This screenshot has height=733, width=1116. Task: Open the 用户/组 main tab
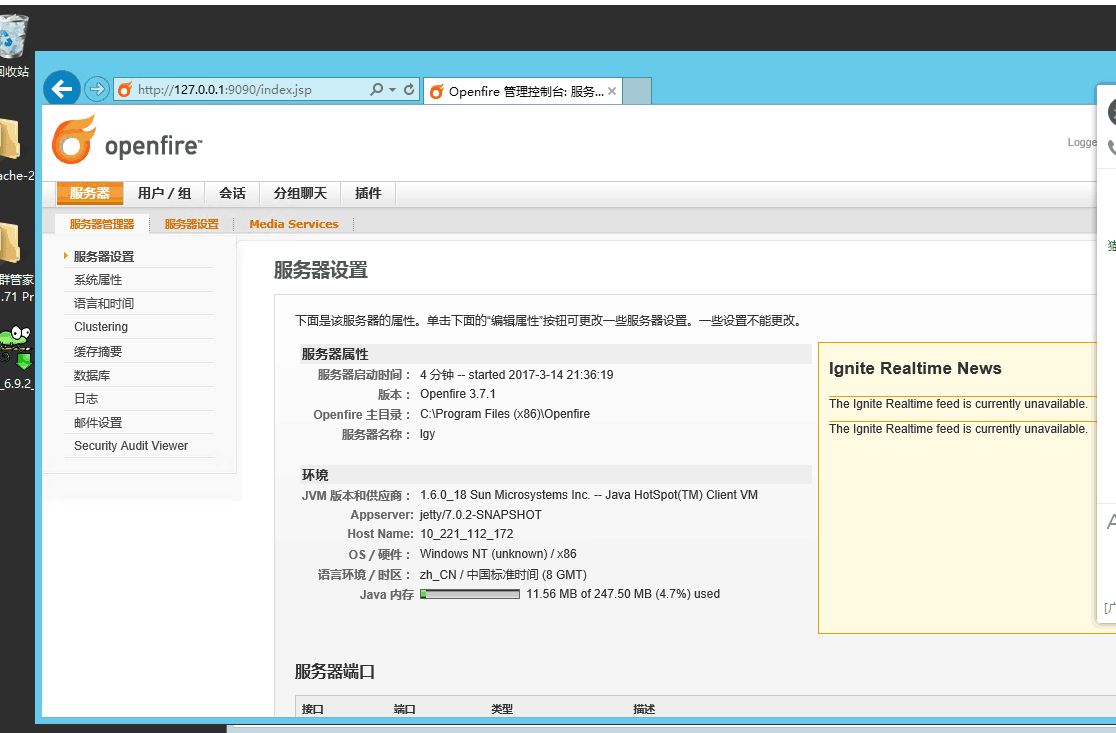164,193
